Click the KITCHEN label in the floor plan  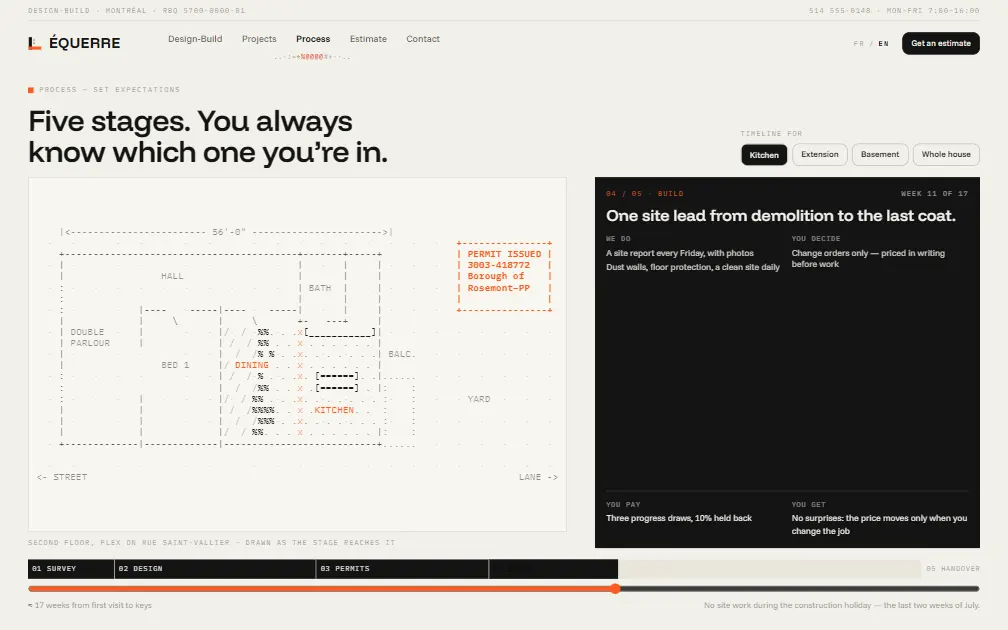pyautogui.click(x=334, y=410)
